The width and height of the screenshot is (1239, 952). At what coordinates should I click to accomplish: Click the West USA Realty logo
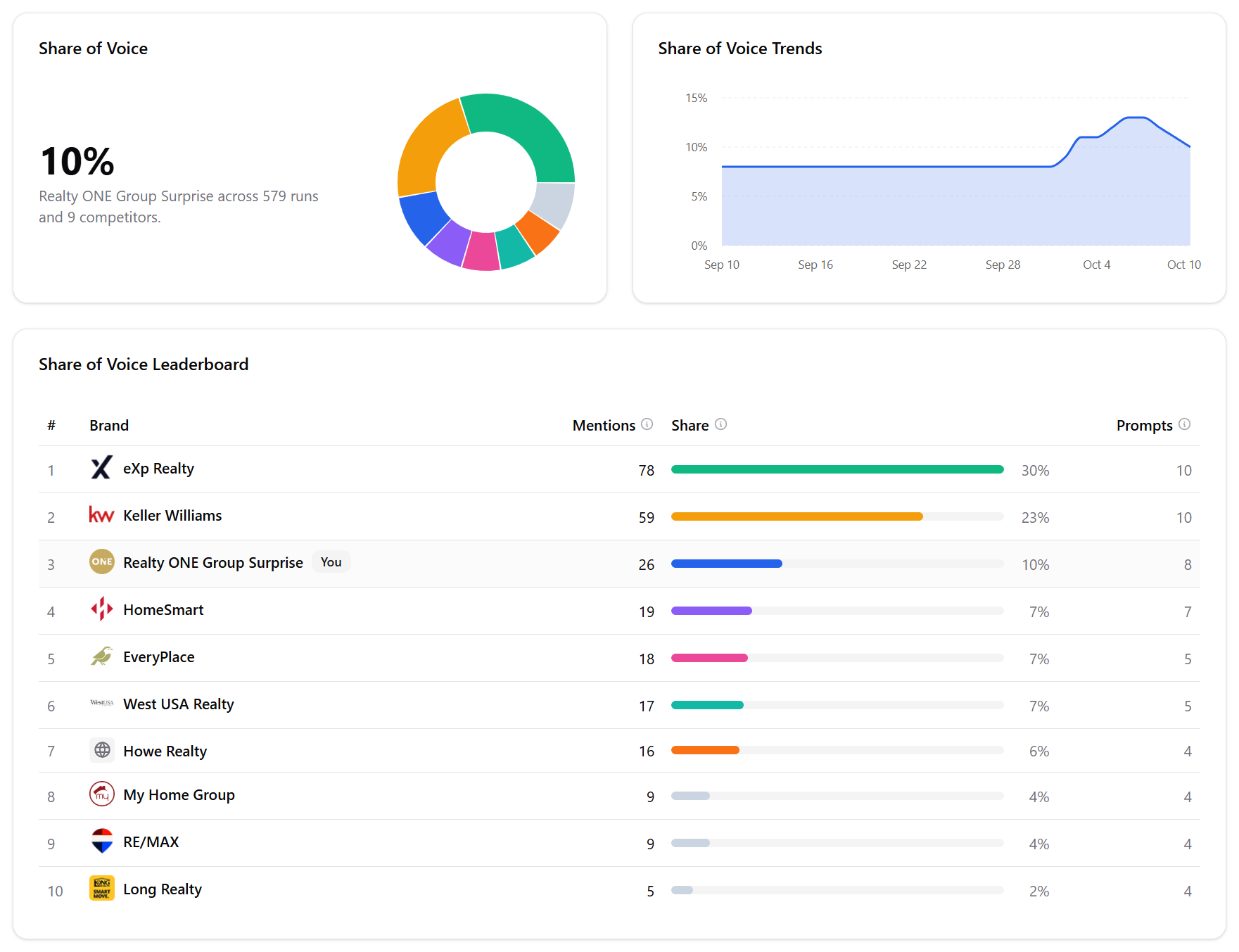(x=102, y=703)
